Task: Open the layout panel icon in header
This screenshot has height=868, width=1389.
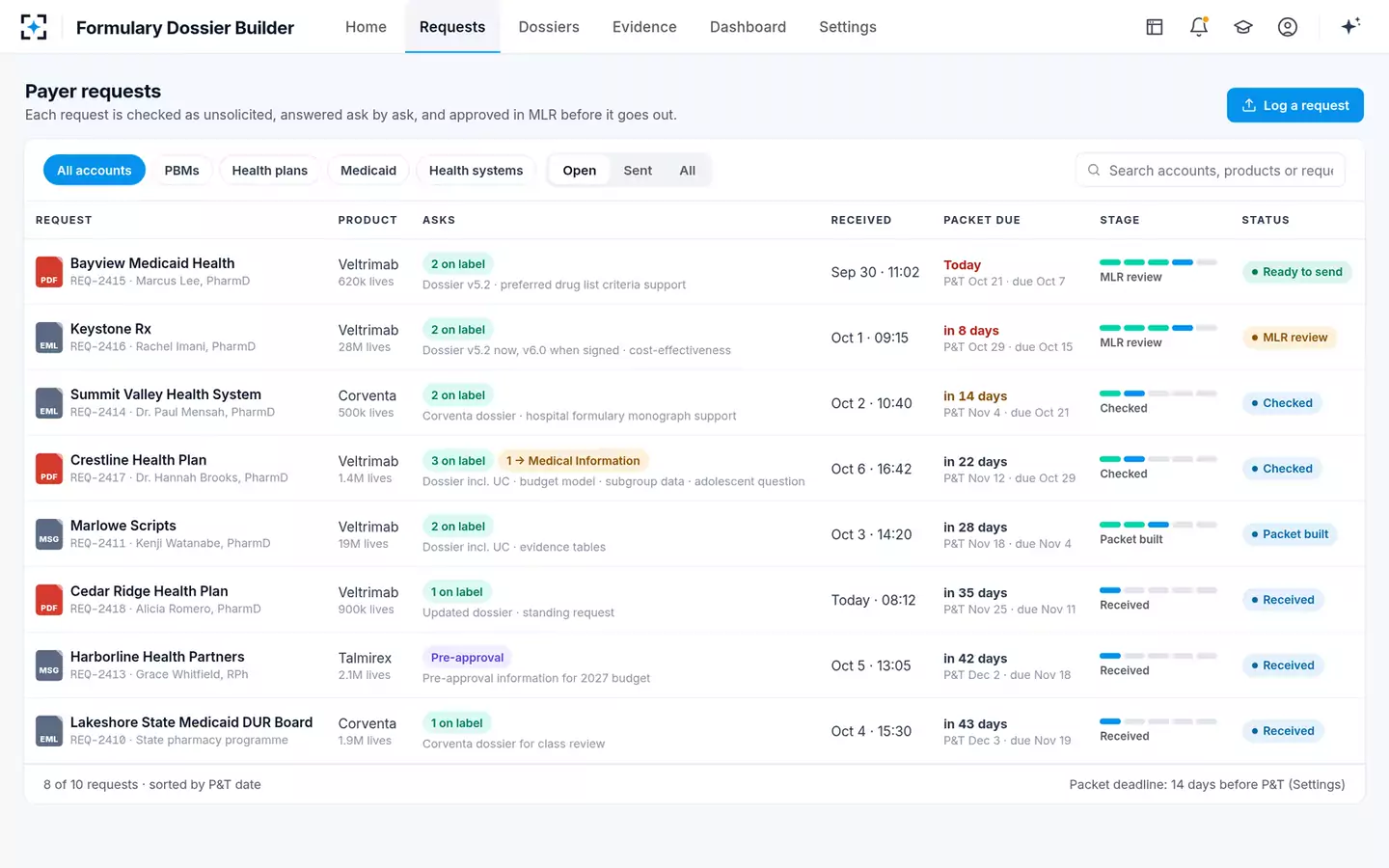Action: (1155, 27)
